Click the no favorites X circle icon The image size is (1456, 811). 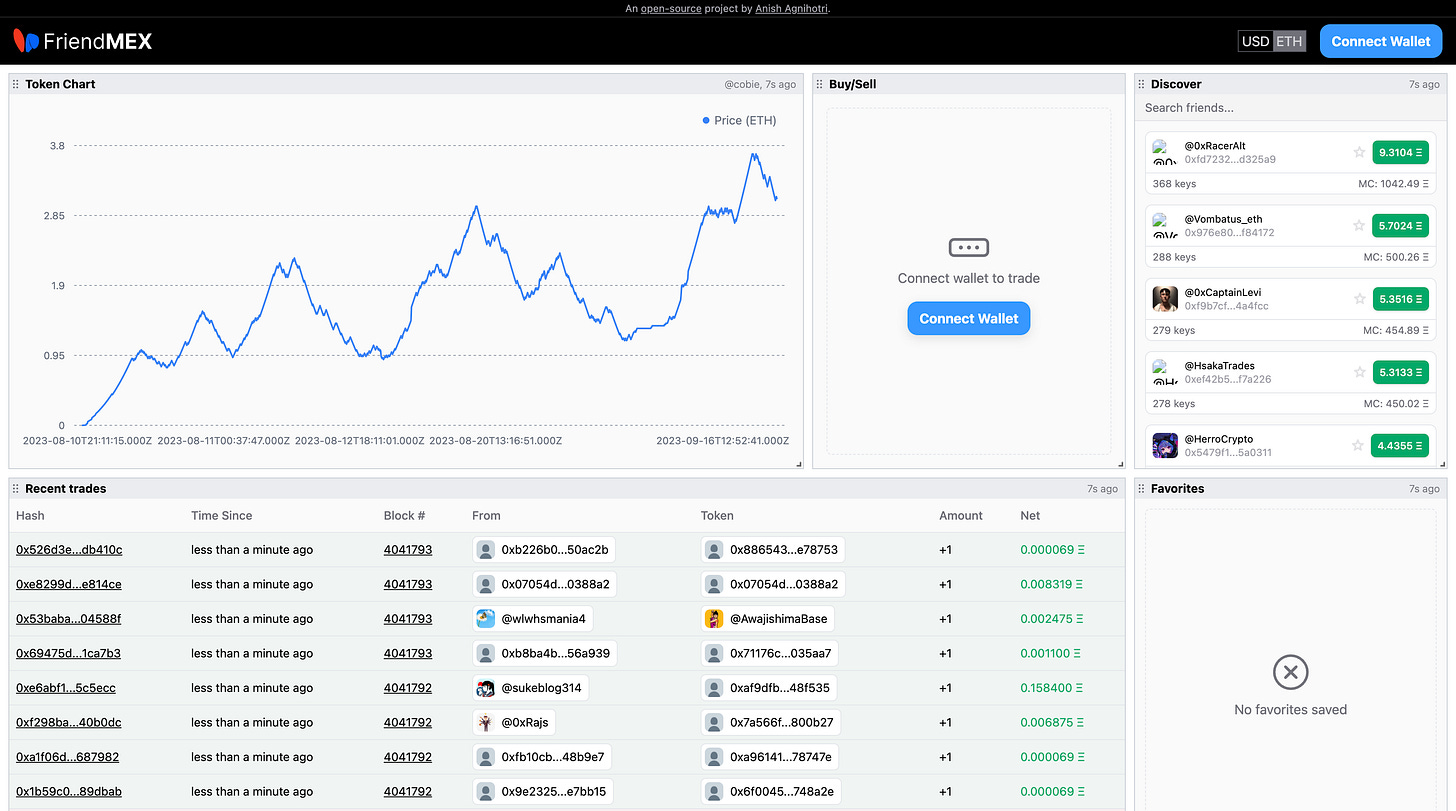pyautogui.click(x=1290, y=672)
